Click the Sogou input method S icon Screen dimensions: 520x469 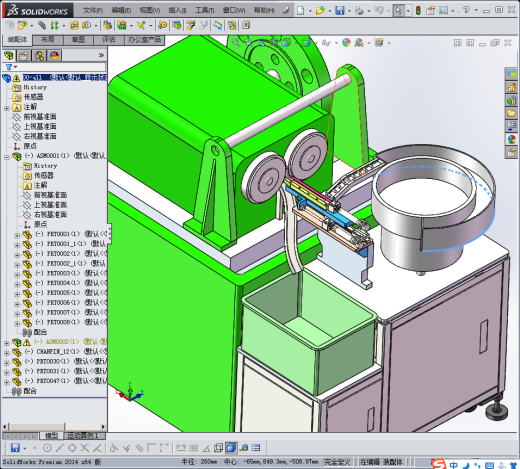pos(439,464)
